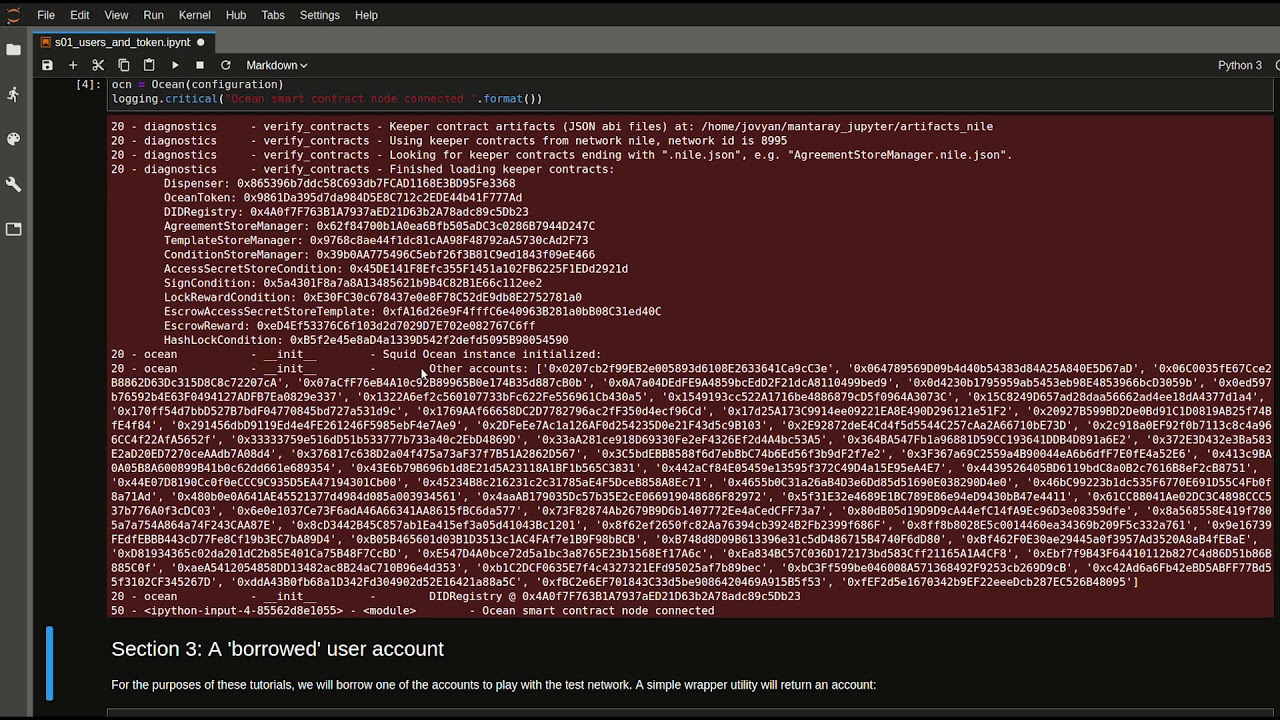Run the selected cell

pyautogui.click(x=175, y=65)
